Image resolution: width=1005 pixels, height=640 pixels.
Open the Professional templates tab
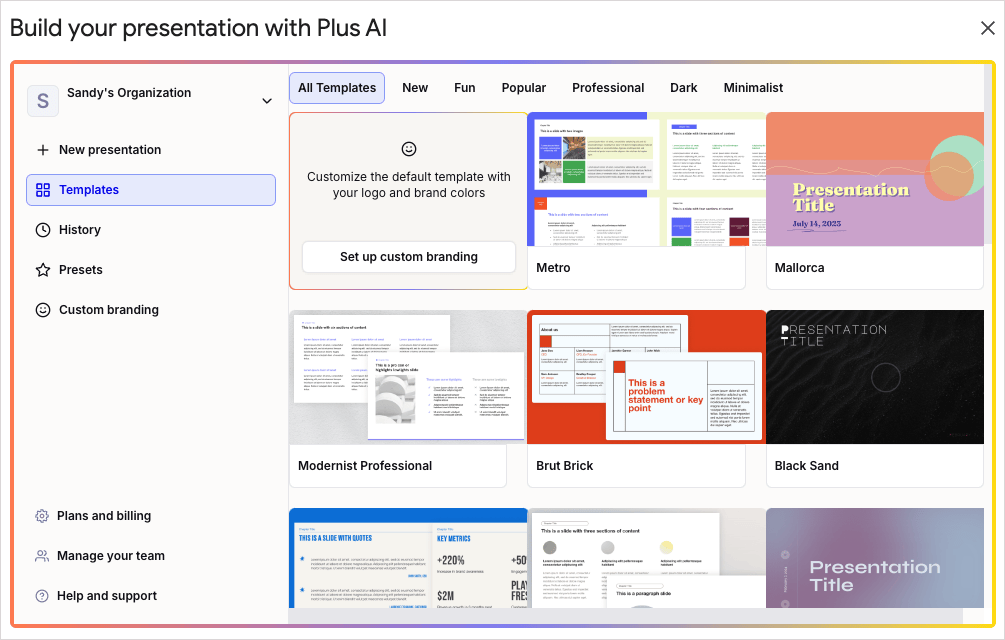click(608, 88)
